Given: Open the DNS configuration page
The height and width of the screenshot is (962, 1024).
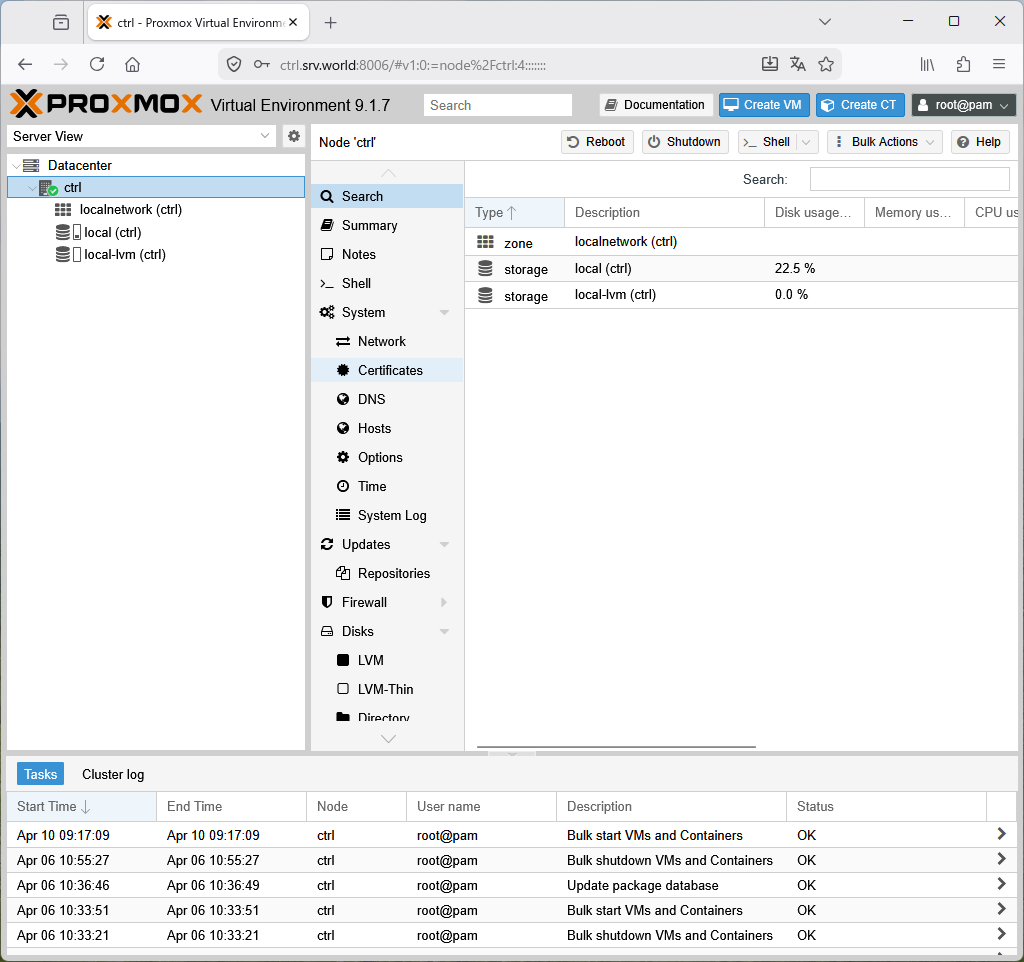Looking at the screenshot, I should [x=371, y=399].
